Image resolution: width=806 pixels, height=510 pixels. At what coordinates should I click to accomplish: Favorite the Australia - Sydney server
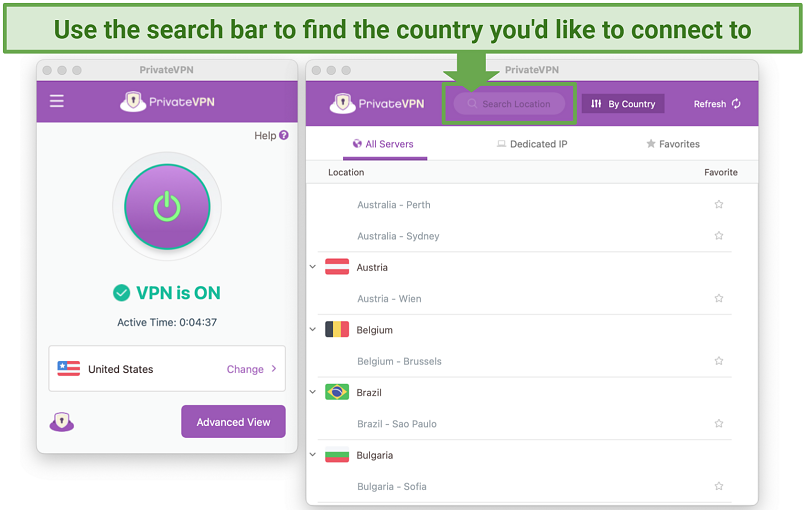pos(719,236)
